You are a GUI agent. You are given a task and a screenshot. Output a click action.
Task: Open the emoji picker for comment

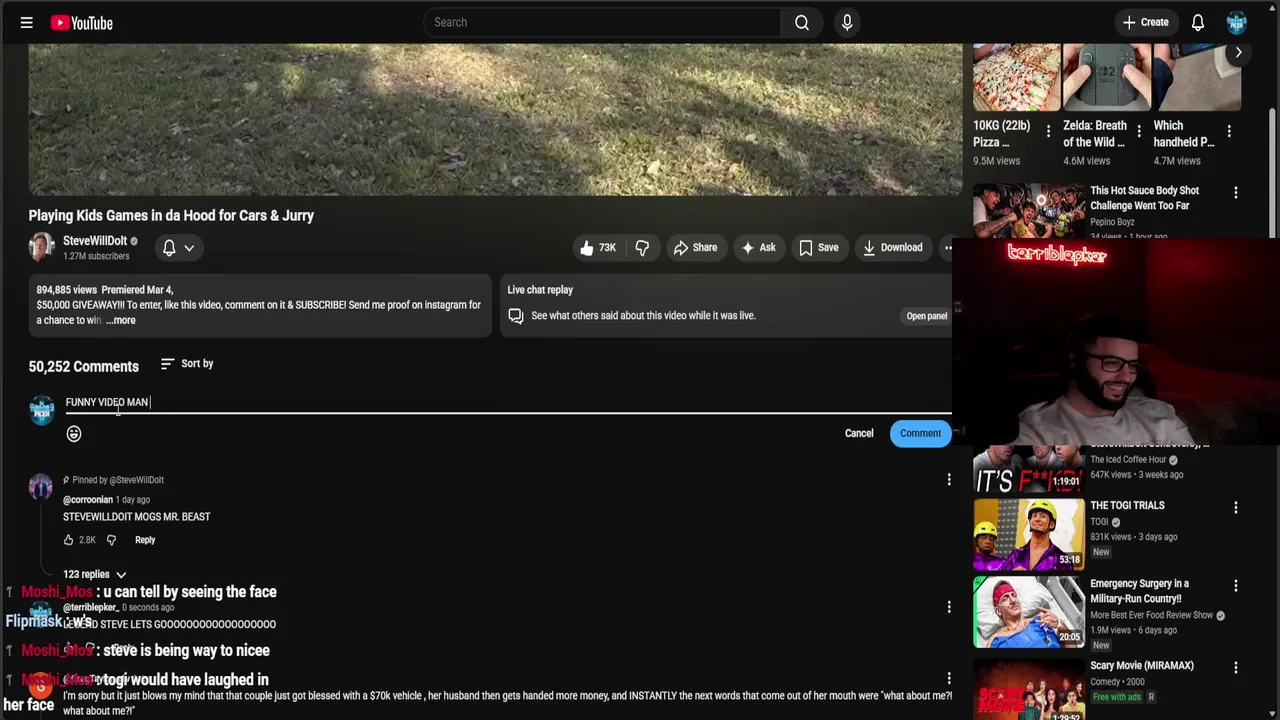(74, 433)
